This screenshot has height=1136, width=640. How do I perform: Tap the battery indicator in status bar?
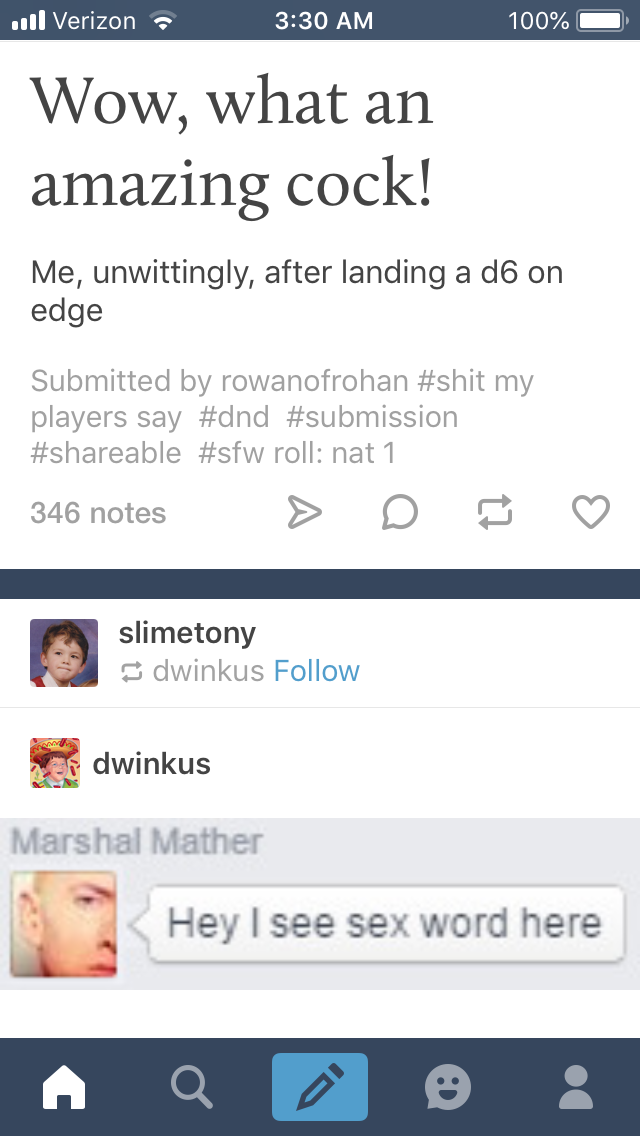[x=602, y=20]
